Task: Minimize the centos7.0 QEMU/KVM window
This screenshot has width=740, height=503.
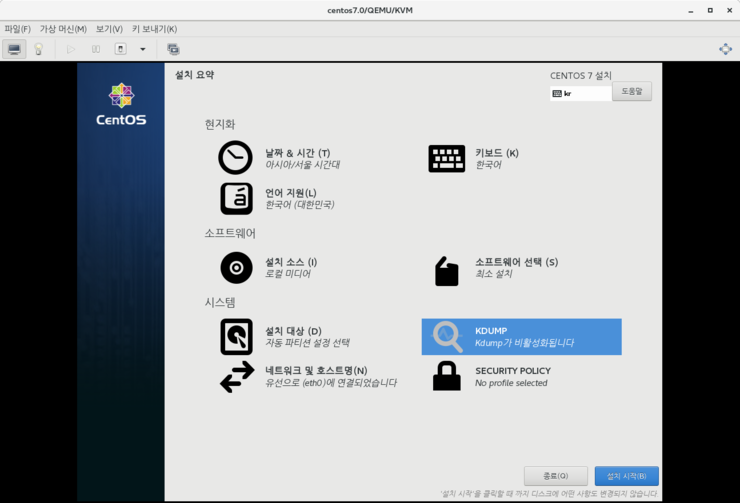Action: 691,10
